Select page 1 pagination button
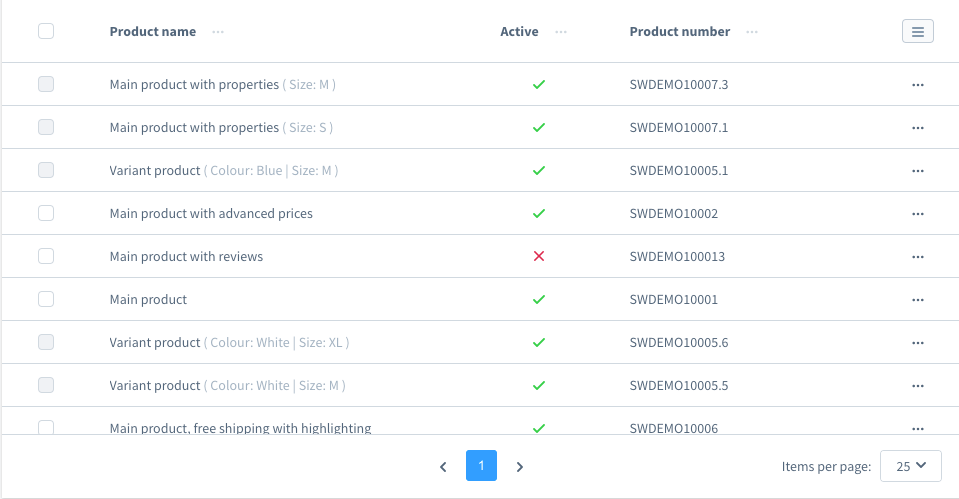Viewport: 959px width, 499px height. [481, 465]
